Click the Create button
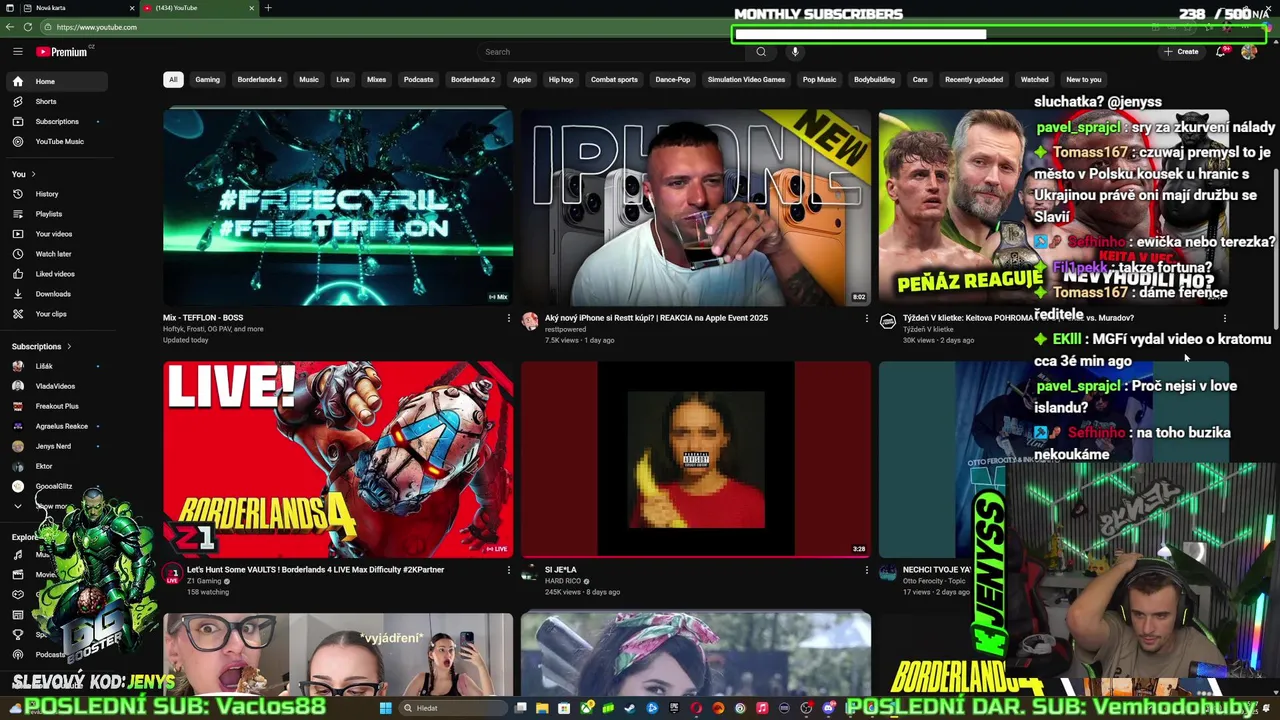 [x=1181, y=52]
